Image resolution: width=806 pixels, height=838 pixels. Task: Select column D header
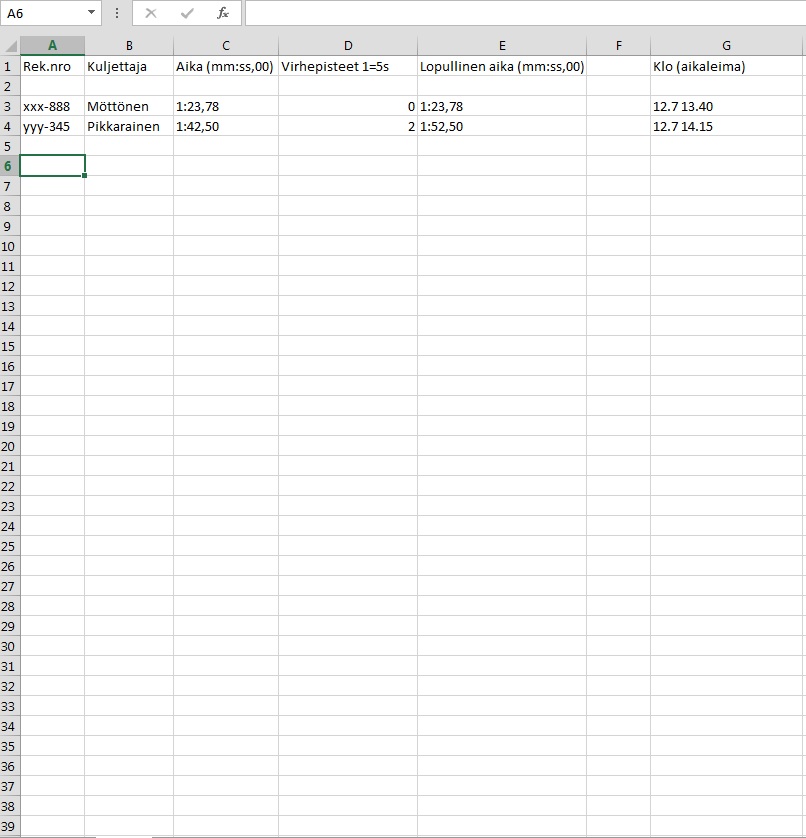click(x=348, y=46)
